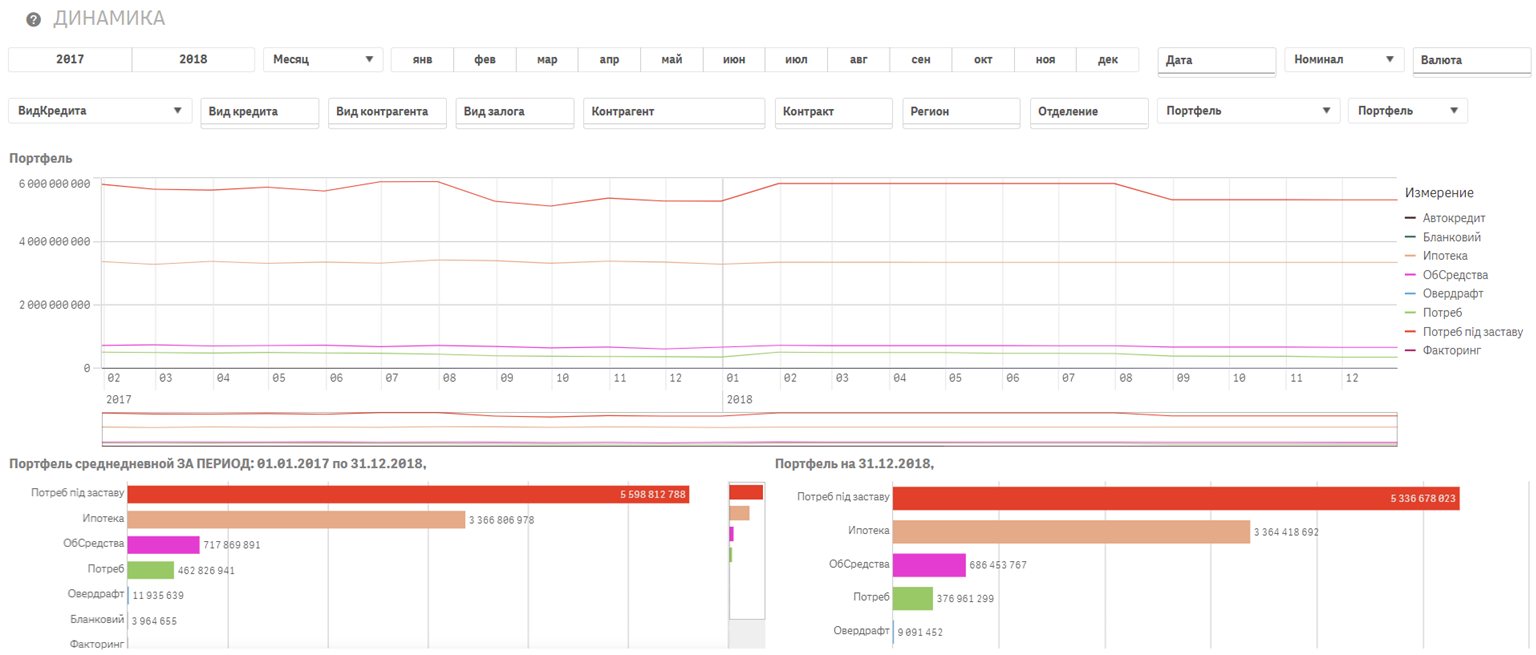Image resolution: width=1536 pixels, height=655 pixels.
Task: Open the Регион filter field
Action: [x=960, y=112]
